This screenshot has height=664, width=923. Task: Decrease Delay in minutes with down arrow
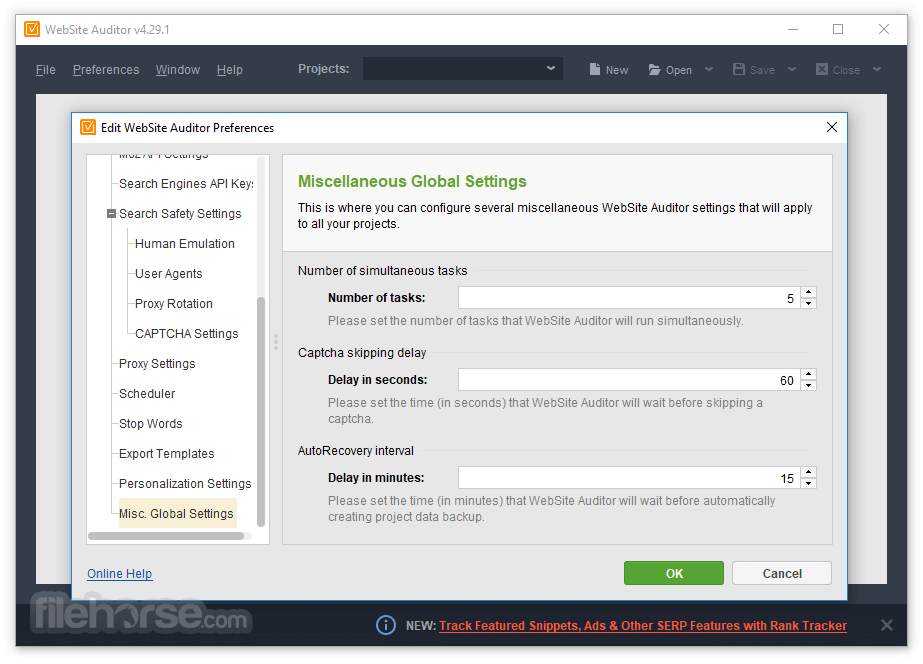coord(809,483)
